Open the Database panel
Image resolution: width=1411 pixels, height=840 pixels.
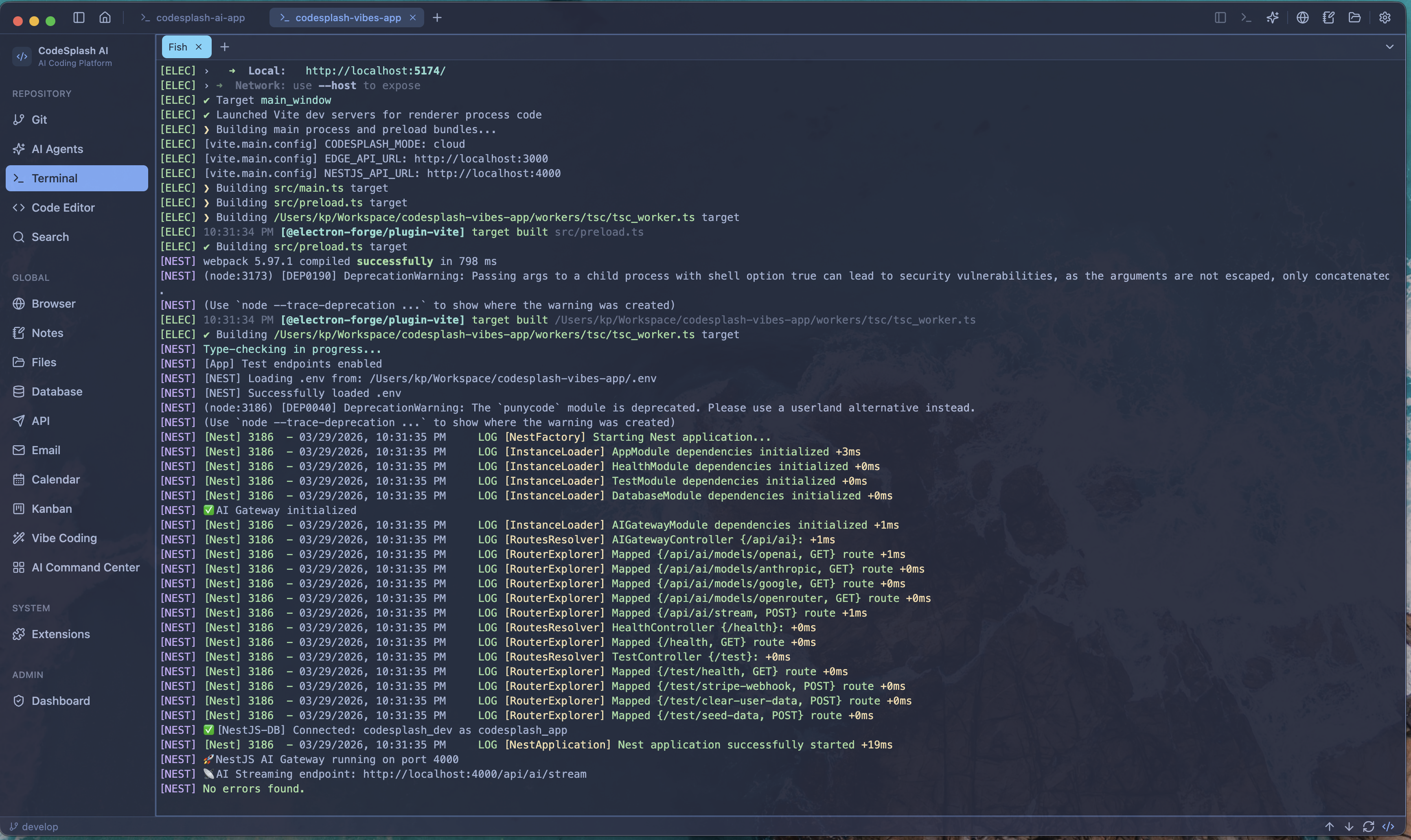(x=56, y=391)
